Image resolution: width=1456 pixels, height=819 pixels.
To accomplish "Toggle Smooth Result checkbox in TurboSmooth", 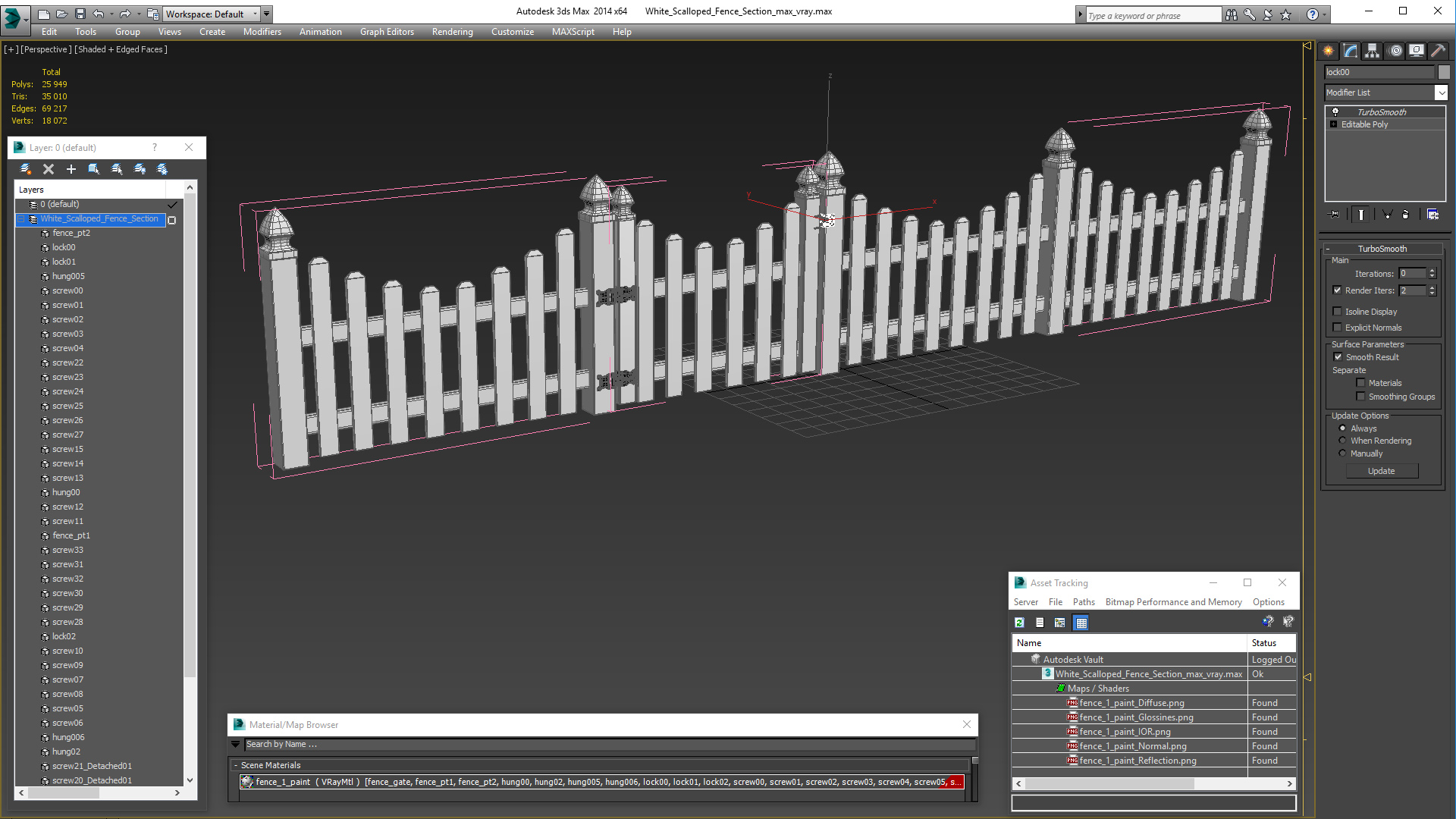I will click(1338, 356).
